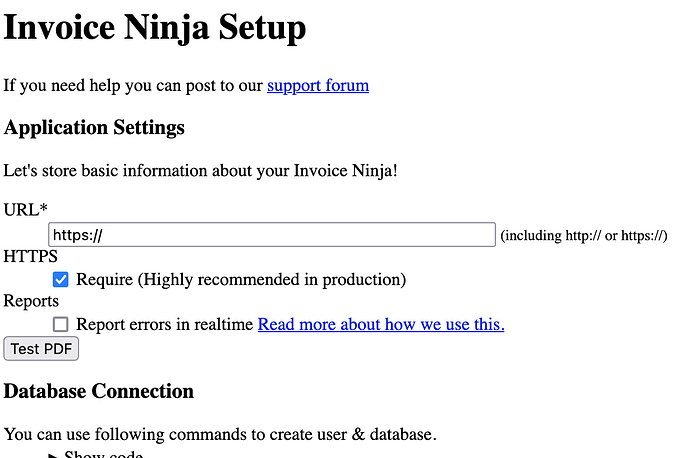The width and height of the screenshot is (690, 458).
Task: Click 'Let's store basic information' paragraph
Action: click(201, 171)
